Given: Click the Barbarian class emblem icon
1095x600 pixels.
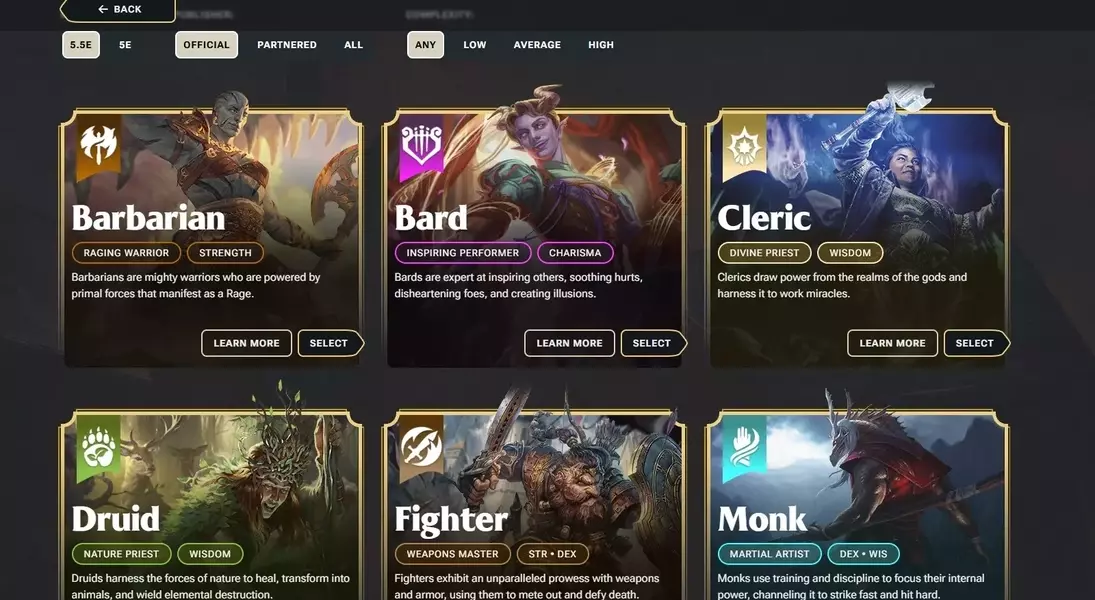Looking at the screenshot, I should (98, 146).
